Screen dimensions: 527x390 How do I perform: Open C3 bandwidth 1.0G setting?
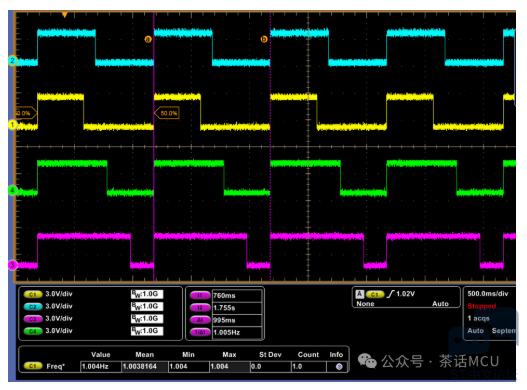(x=147, y=318)
